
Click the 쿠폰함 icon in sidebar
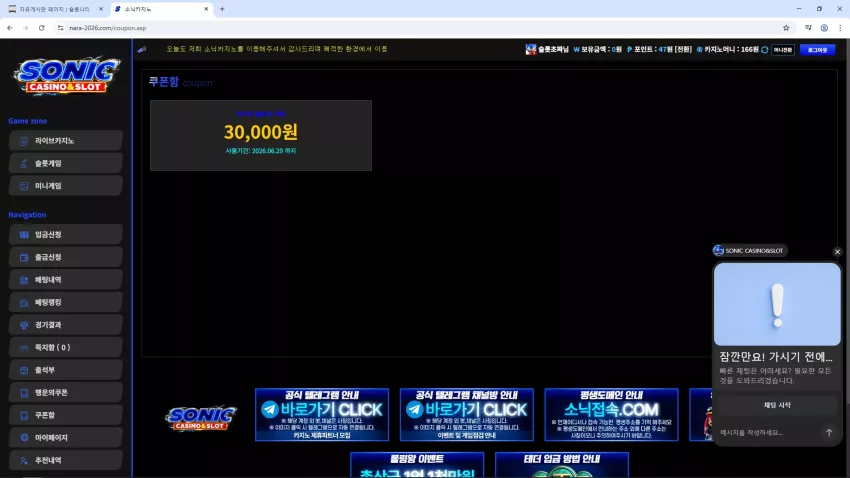24,415
